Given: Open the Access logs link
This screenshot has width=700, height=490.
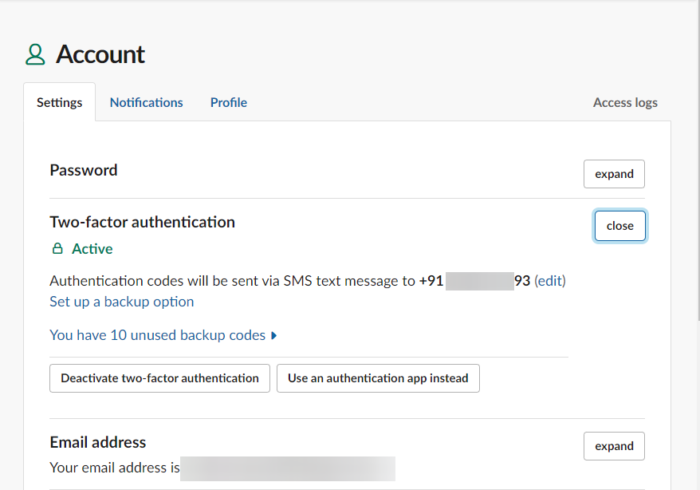Looking at the screenshot, I should tap(625, 102).
